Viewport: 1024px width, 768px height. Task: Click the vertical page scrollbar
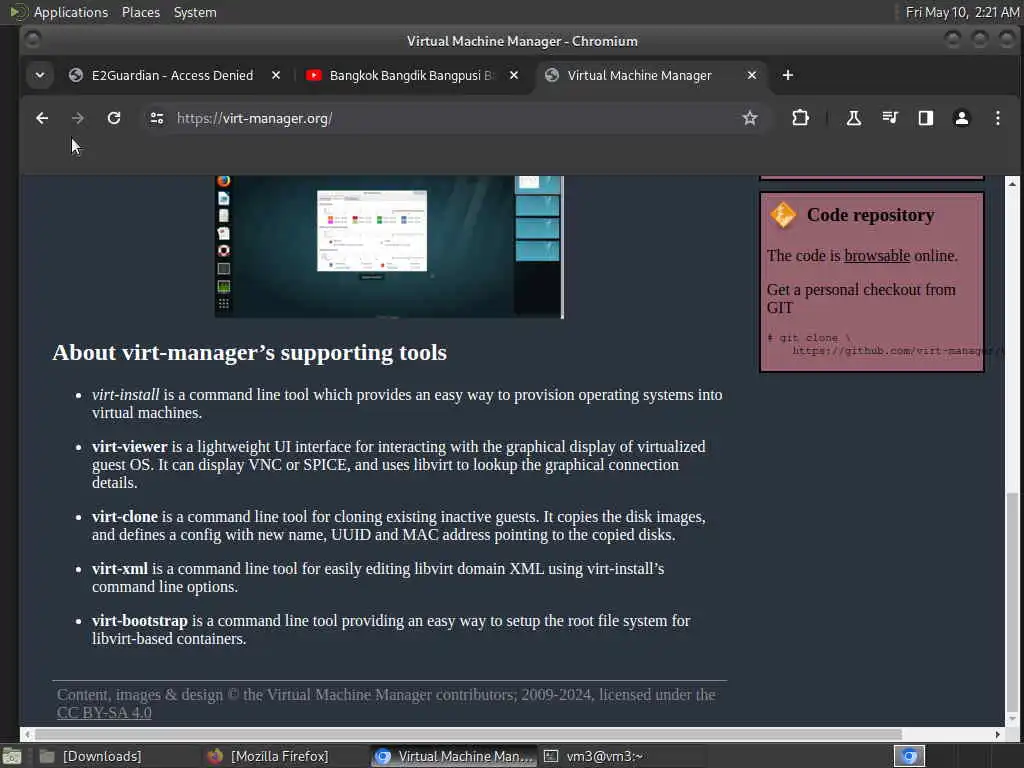tap(1012, 601)
